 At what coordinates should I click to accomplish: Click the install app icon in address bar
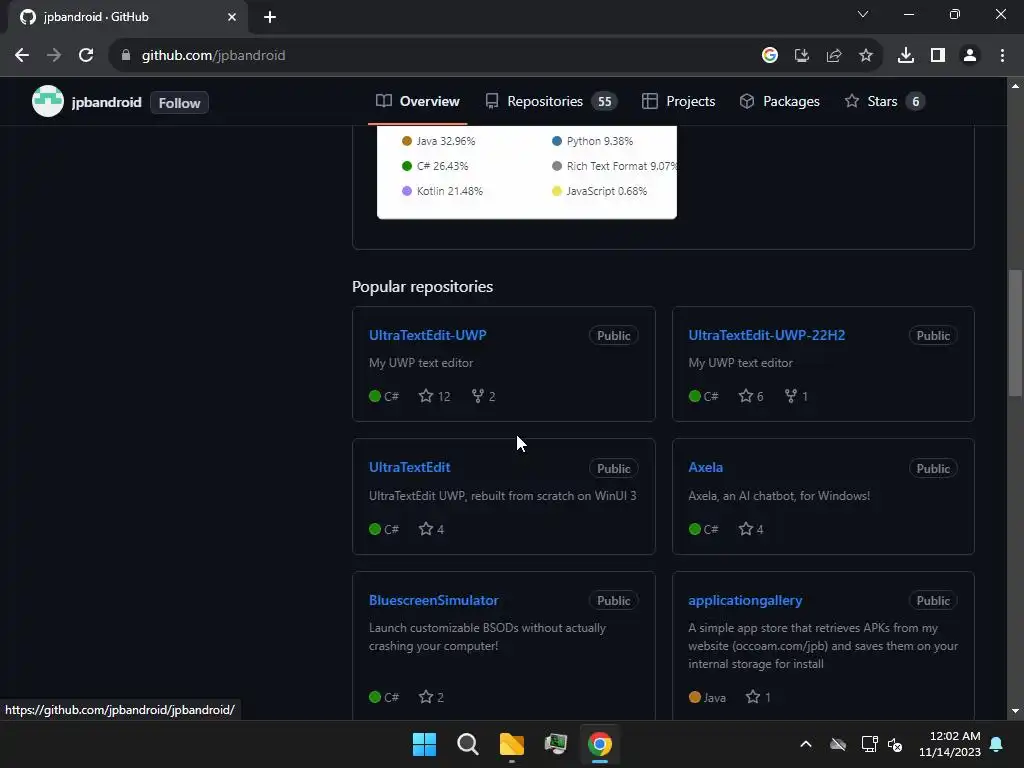(x=802, y=56)
